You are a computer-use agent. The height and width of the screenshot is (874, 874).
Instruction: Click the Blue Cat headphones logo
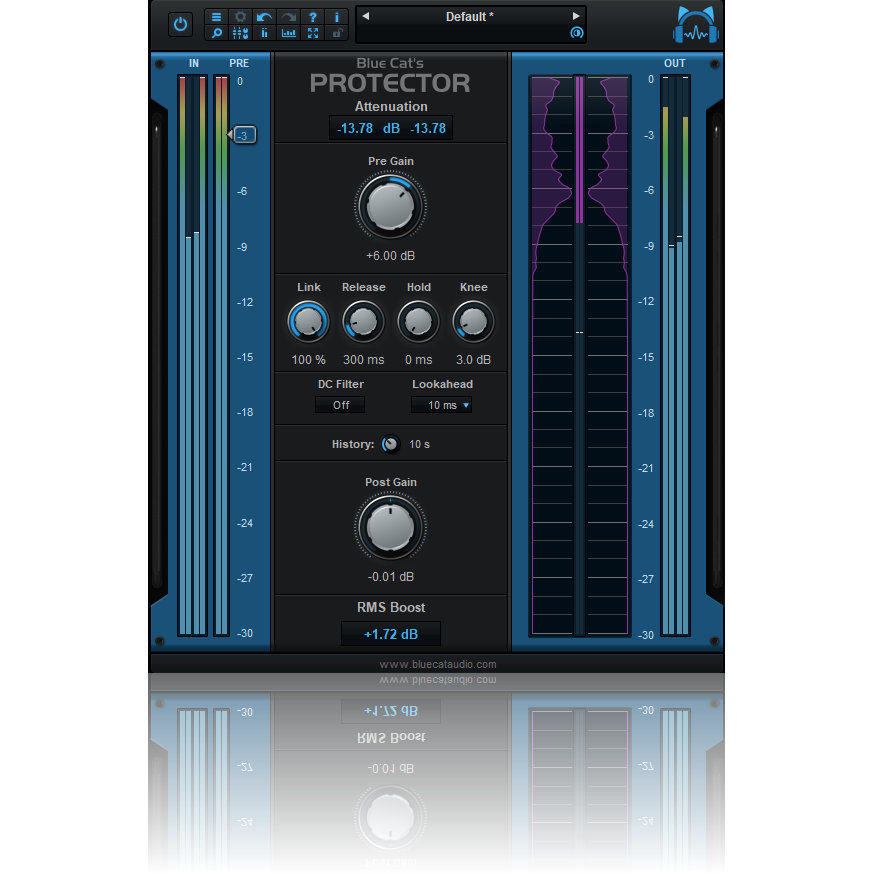[695, 25]
